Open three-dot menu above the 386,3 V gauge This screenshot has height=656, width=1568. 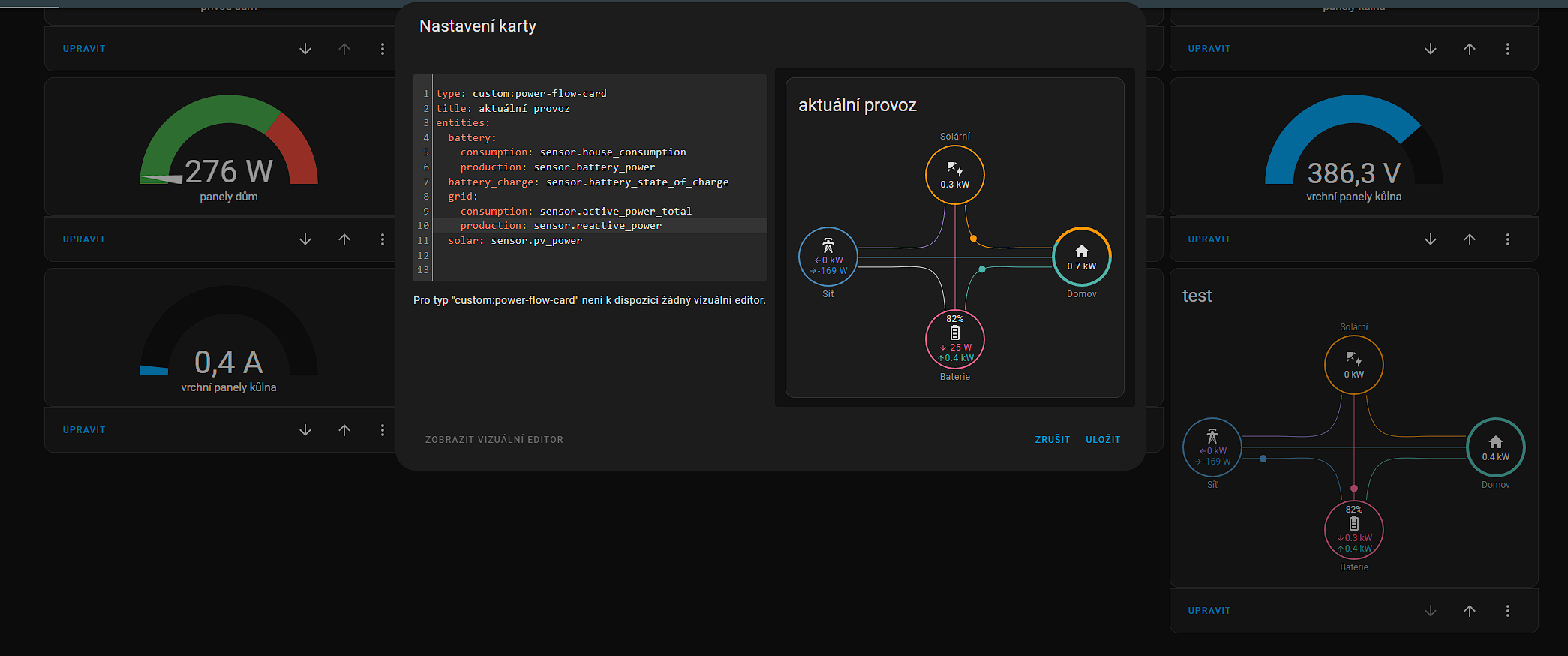click(1508, 49)
